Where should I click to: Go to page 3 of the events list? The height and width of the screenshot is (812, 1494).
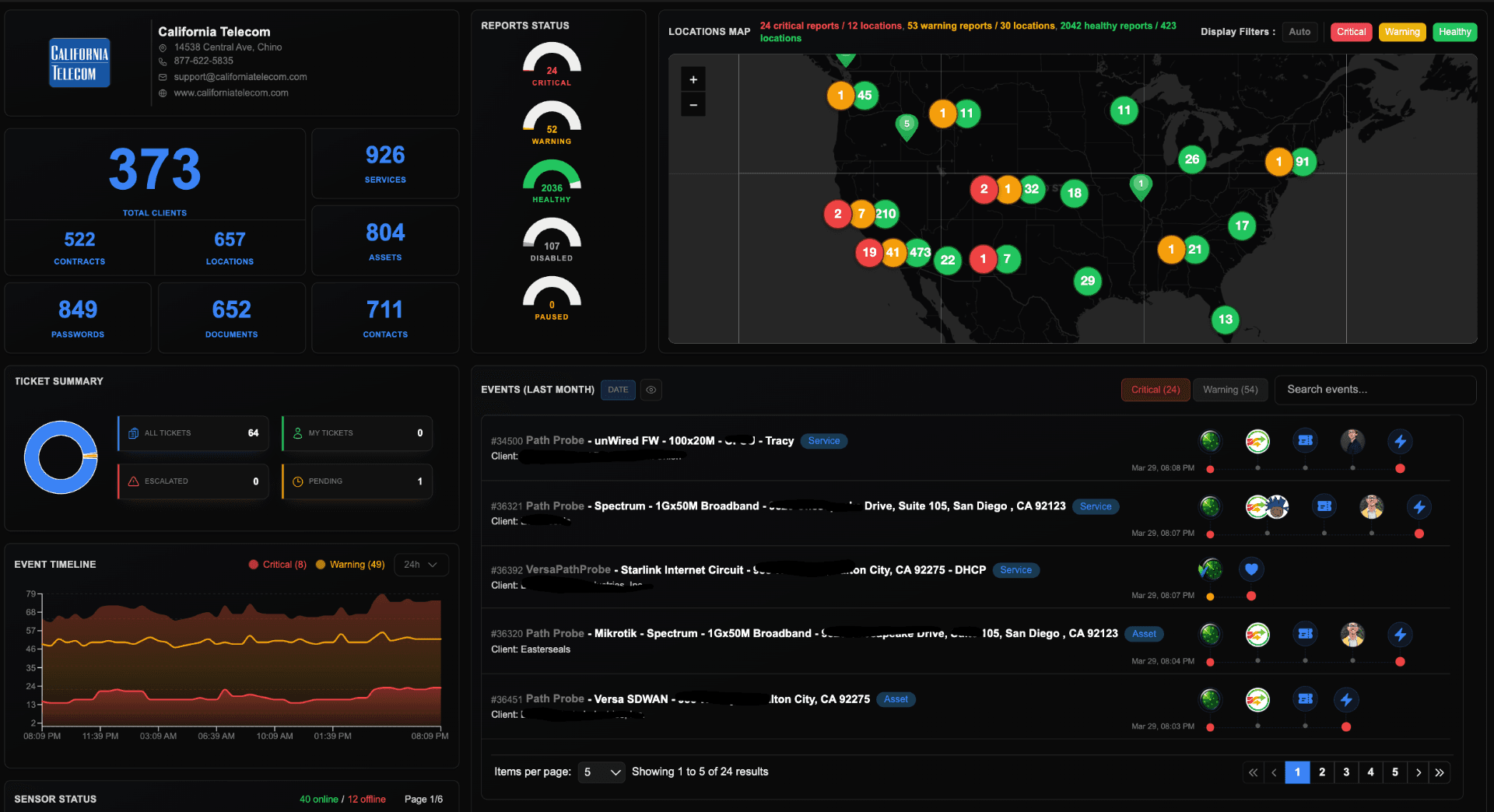coord(1346,772)
